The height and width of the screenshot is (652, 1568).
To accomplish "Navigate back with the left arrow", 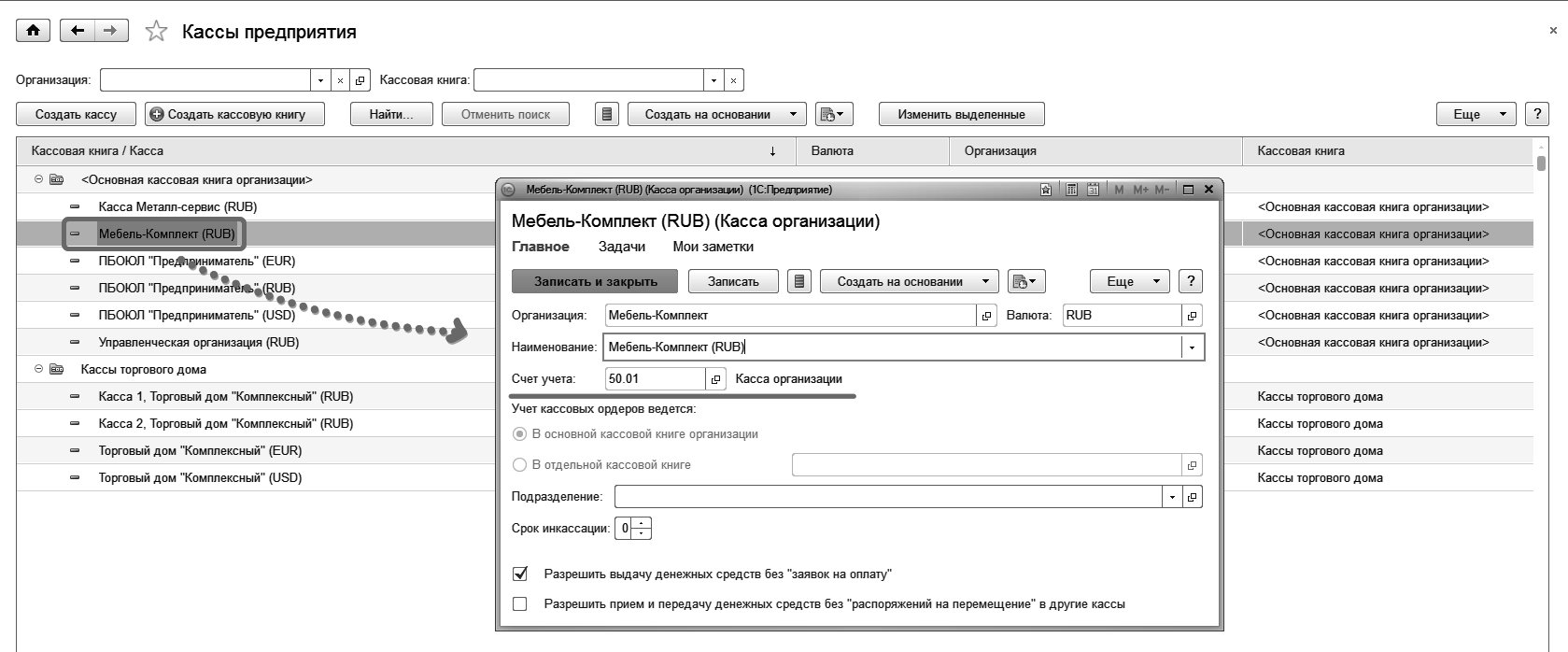I will point(77,31).
